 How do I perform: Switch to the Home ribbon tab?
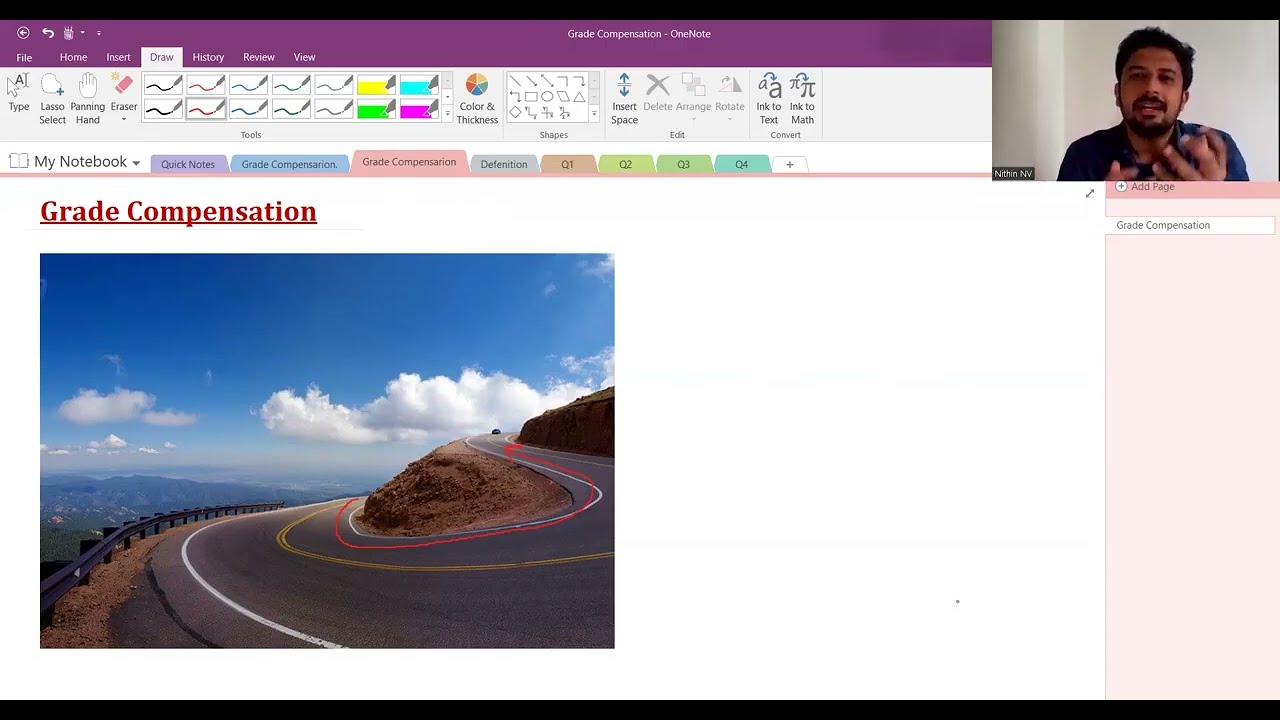click(x=73, y=57)
